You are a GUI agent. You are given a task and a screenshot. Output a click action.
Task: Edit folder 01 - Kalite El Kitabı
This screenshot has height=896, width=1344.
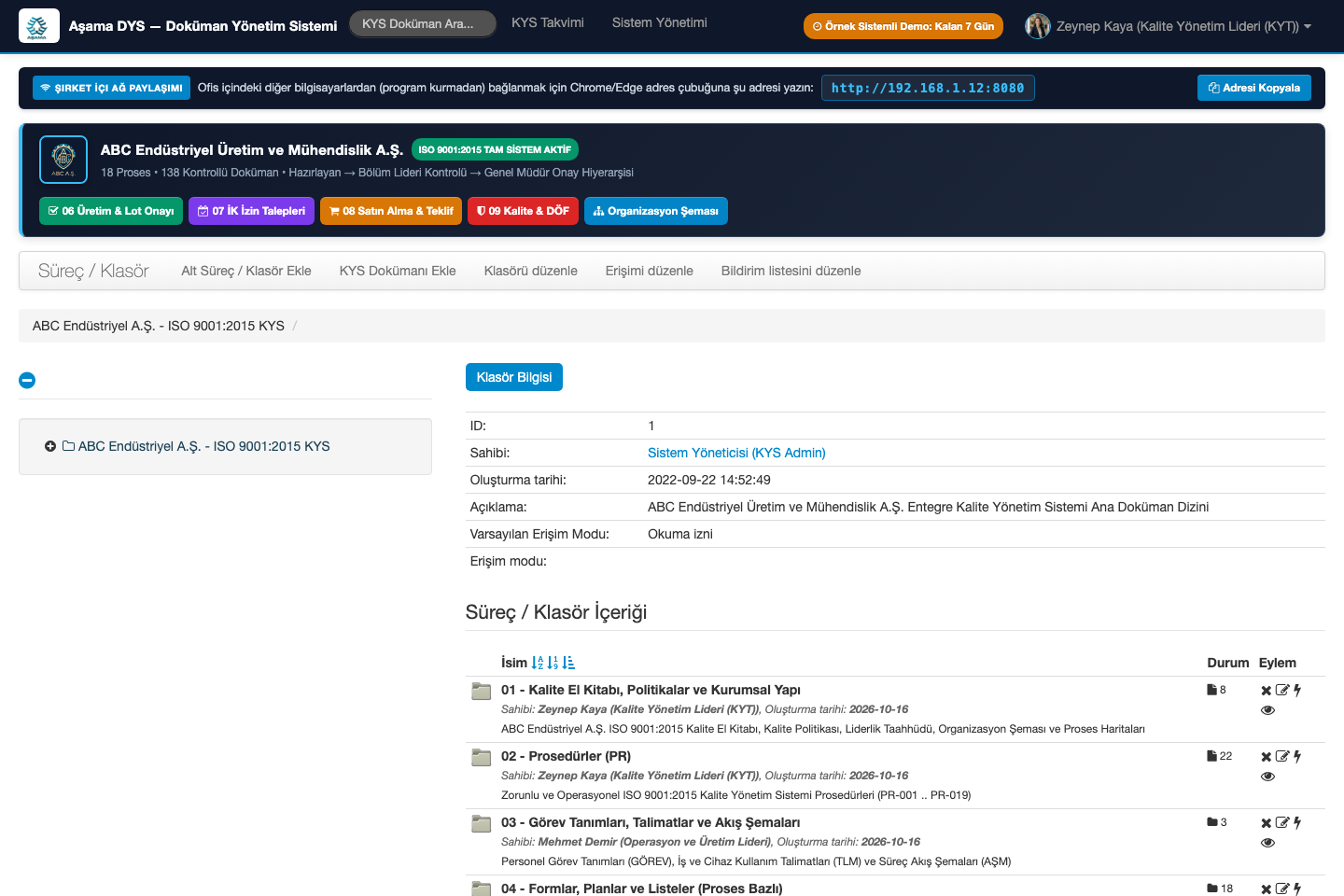1282,691
